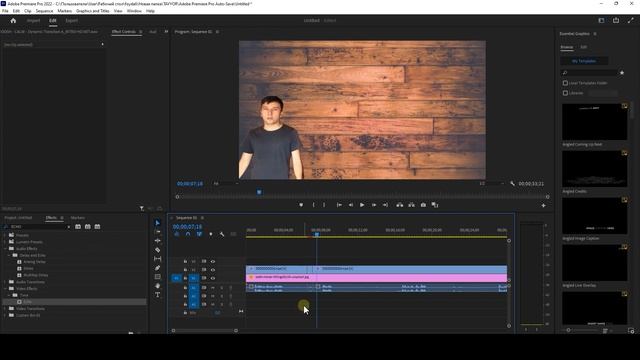Expand the Video Transitions folder
The width and height of the screenshot is (640, 360).
(x=5, y=309)
